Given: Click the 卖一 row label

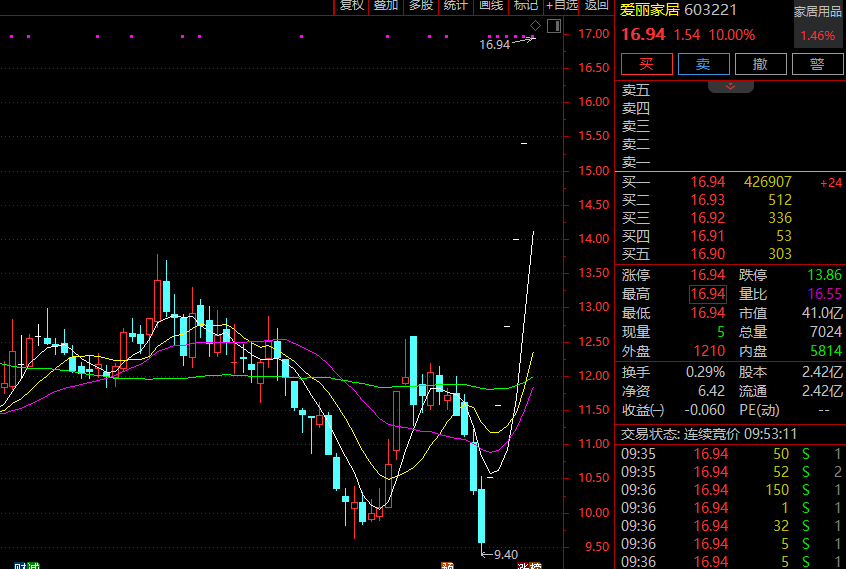Looking at the screenshot, I should coord(636,162).
